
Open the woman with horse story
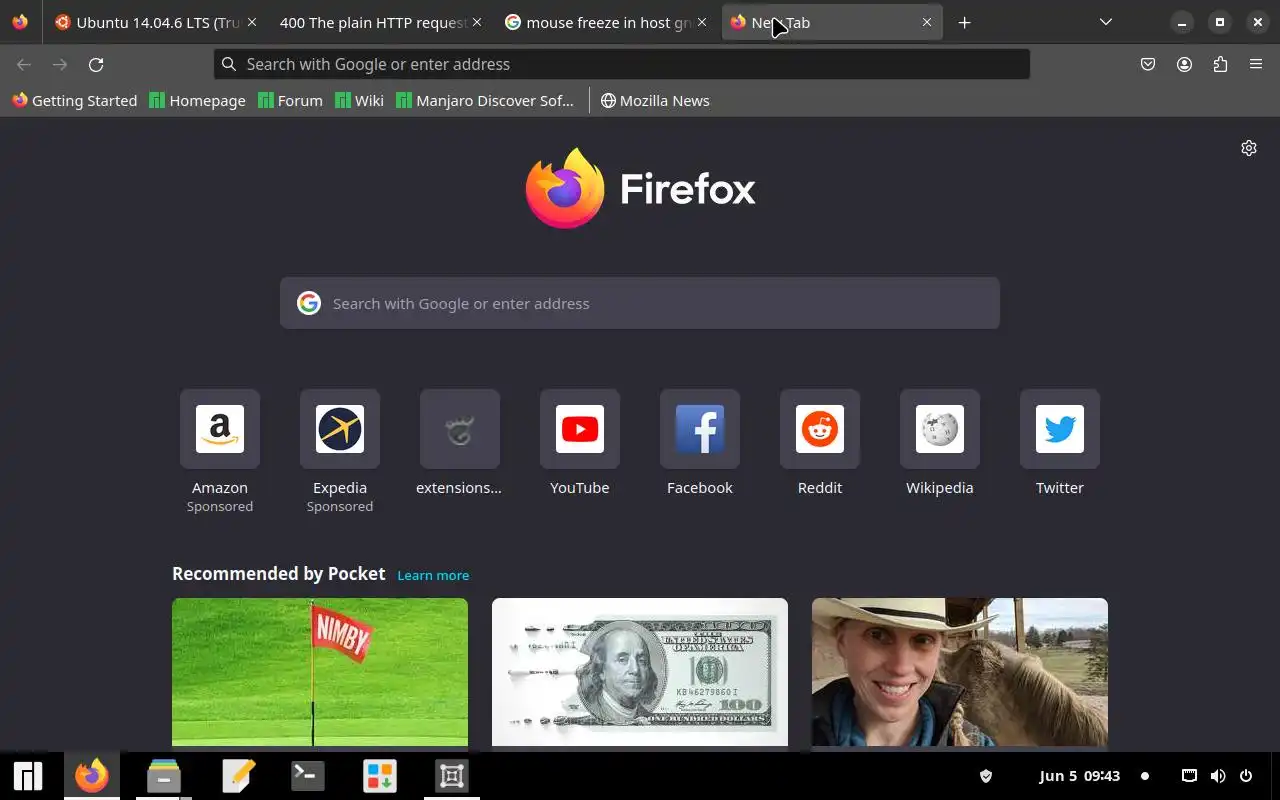[960, 672]
